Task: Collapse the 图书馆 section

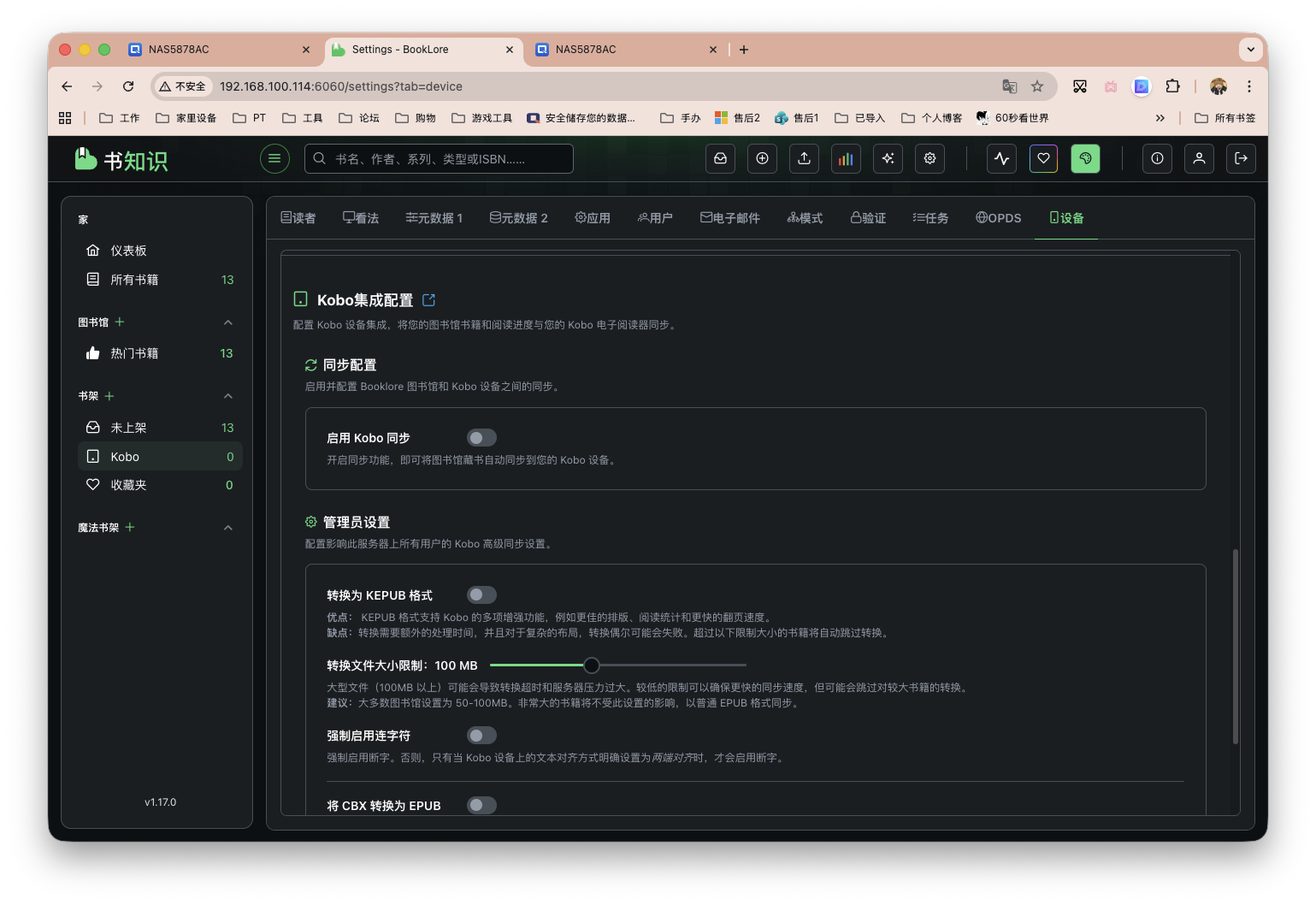Action: click(228, 322)
